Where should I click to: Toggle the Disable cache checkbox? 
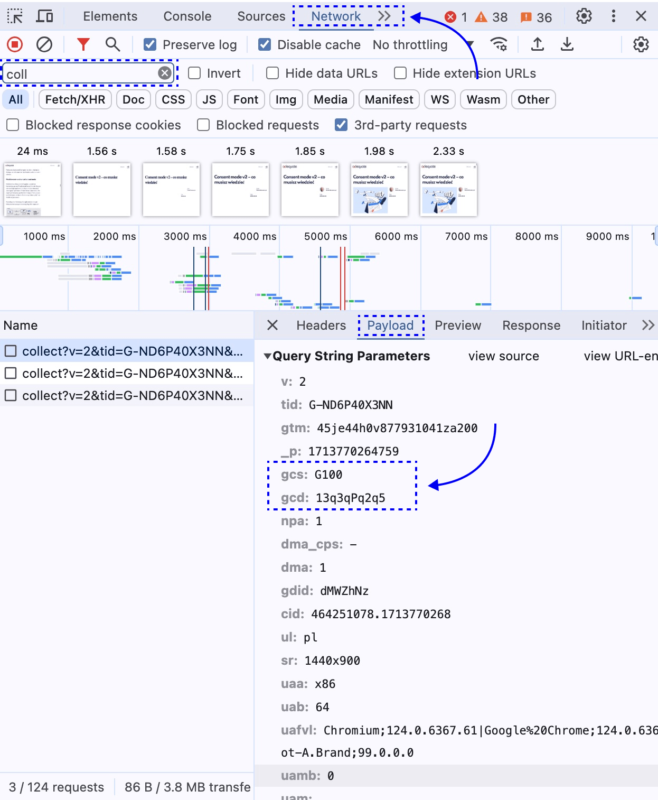265,45
